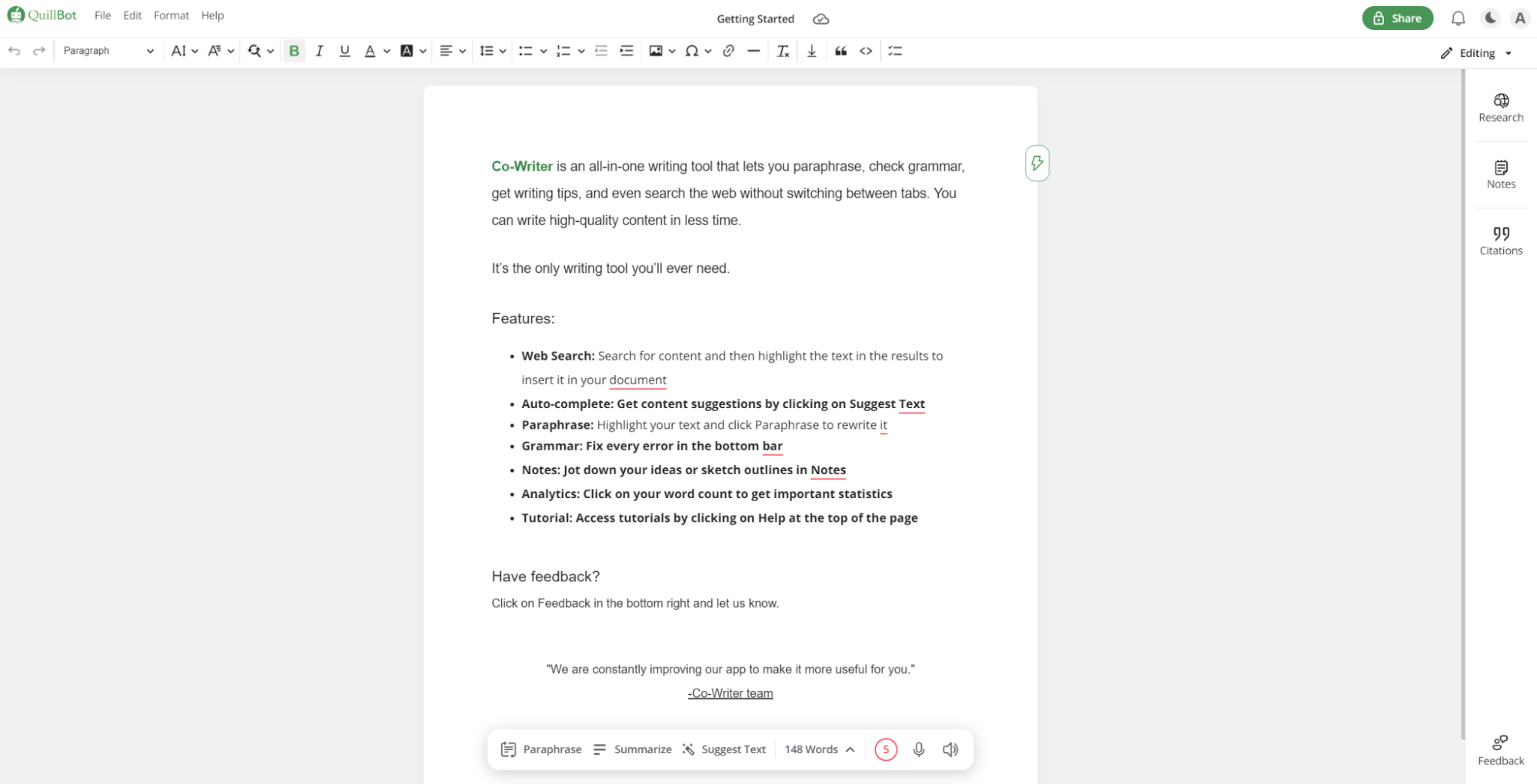
Task: Click the decrease indent icon
Action: pos(601,51)
